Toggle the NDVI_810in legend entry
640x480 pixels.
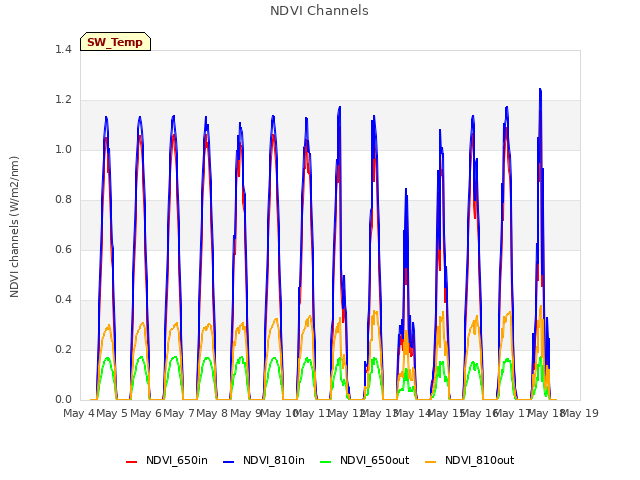tap(264, 461)
